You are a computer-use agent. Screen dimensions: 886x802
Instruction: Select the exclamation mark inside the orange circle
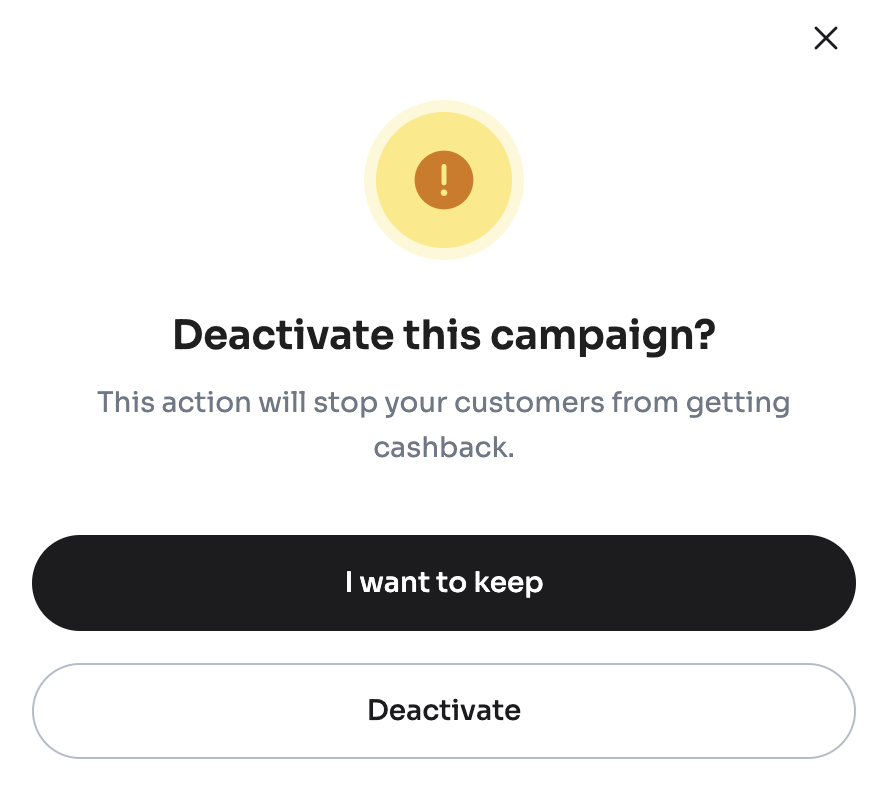(443, 180)
